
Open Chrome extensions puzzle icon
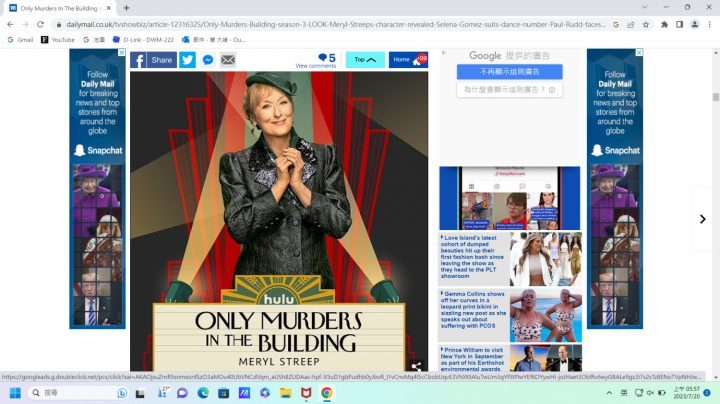[664, 24]
